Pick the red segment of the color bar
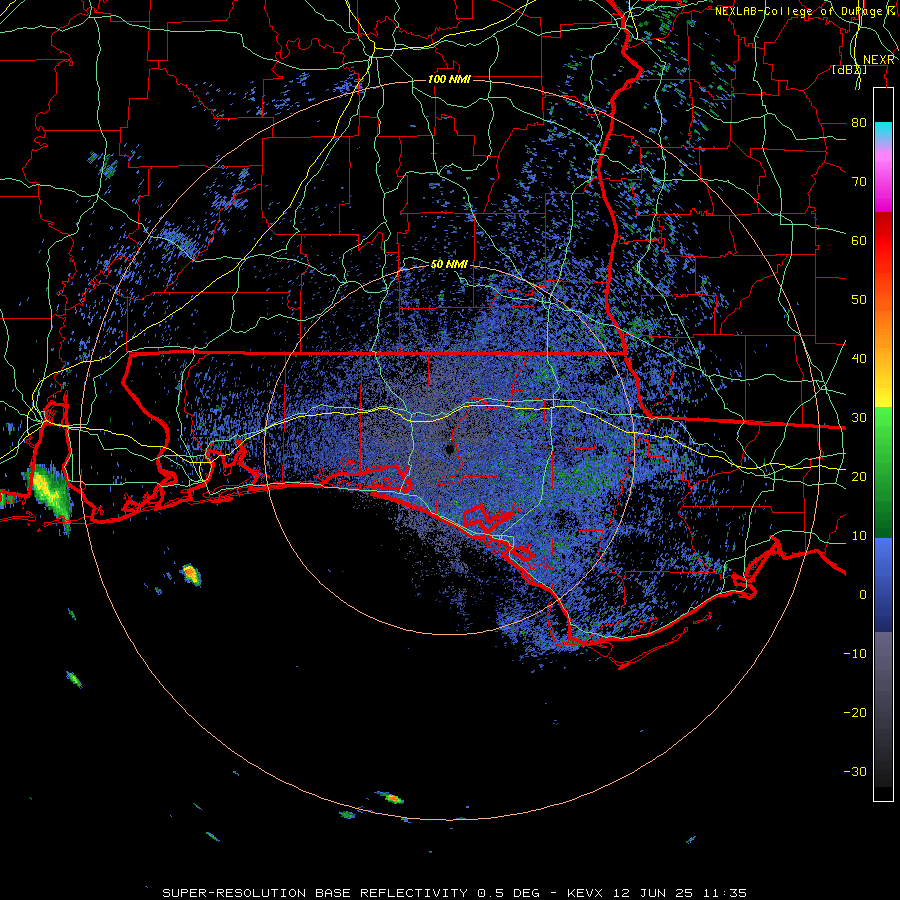This screenshot has height=900, width=900. (x=883, y=241)
